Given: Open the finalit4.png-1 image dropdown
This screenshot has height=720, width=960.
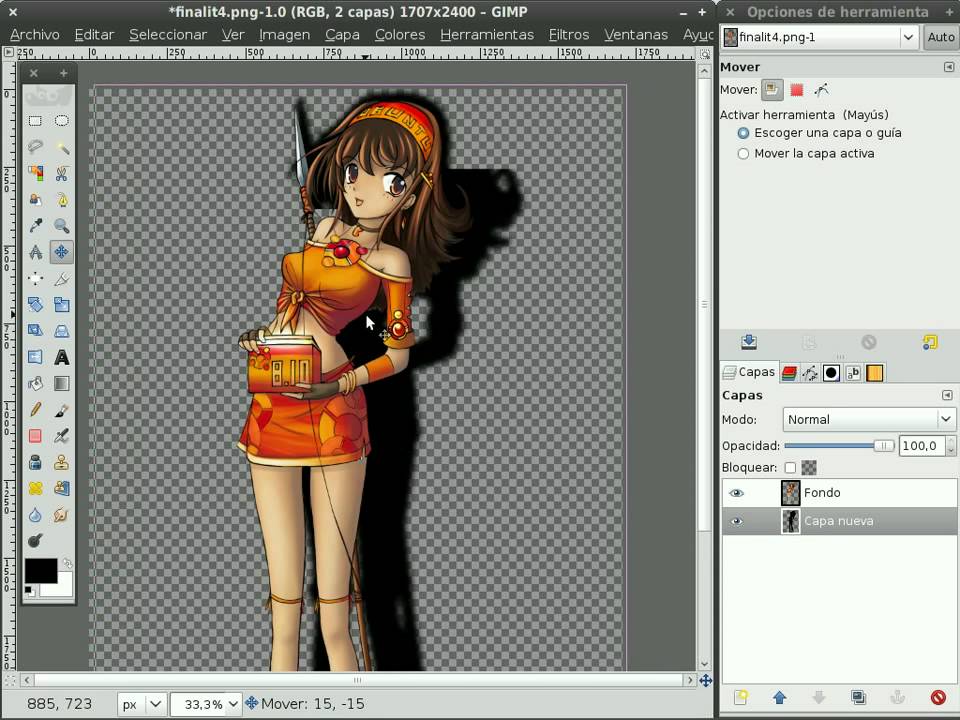Looking at the screenshot, I should click(820, 37).
